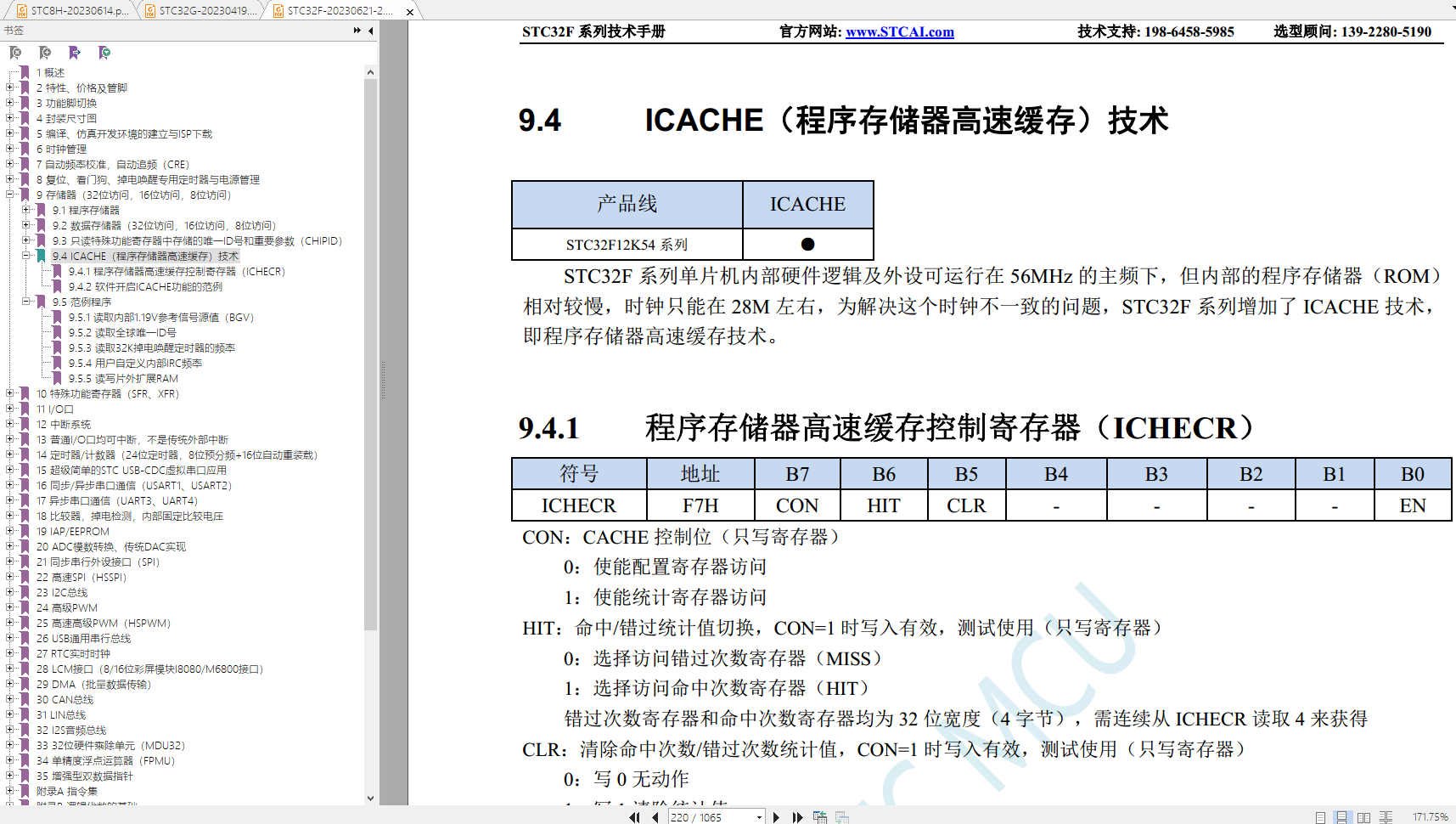Expand bookmarks panel with double-arrow icon
Image resolution: width=1456 pixels, height=824 pixels.
(x=357, y=31)
